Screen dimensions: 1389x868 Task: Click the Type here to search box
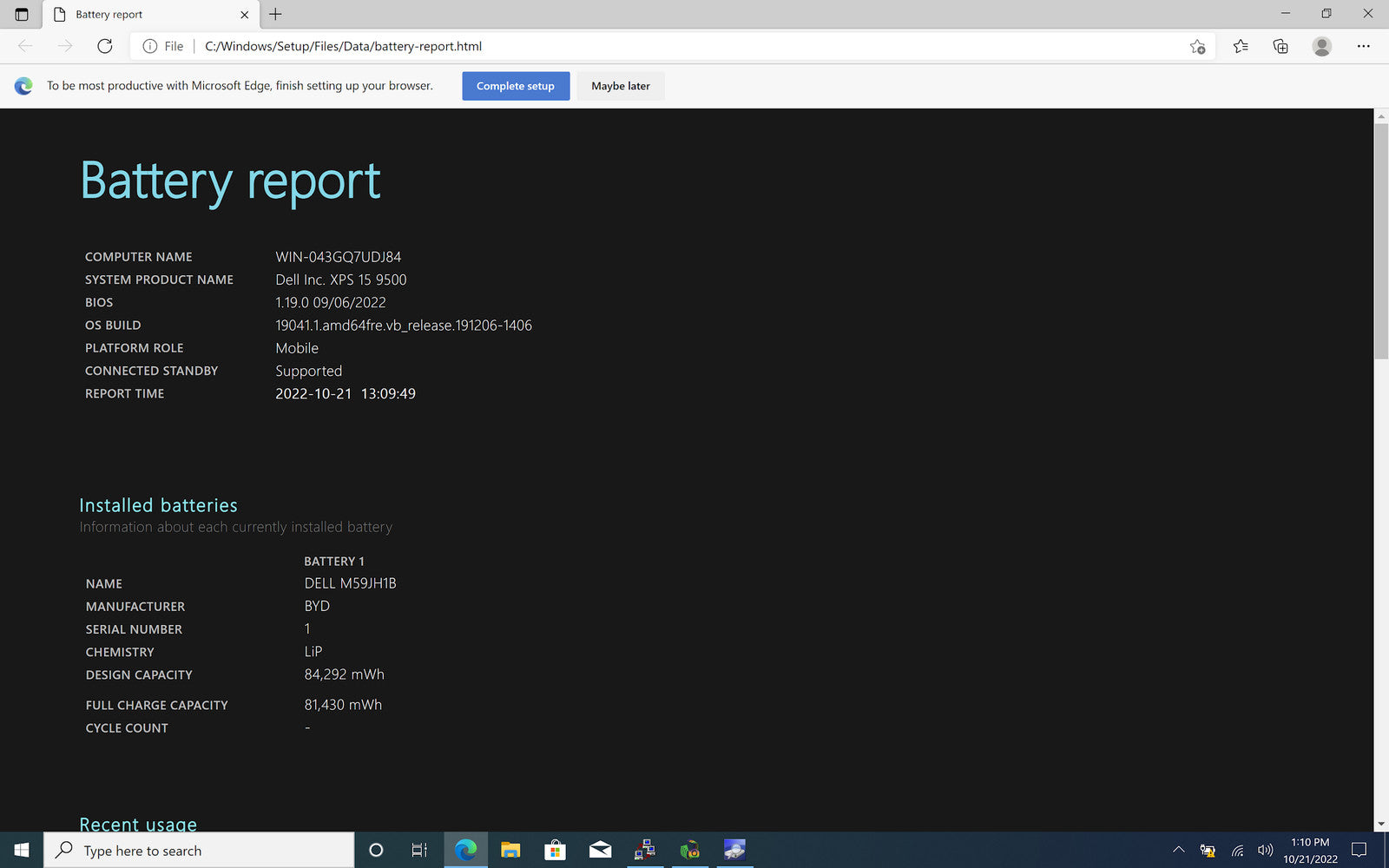[199, 851]
